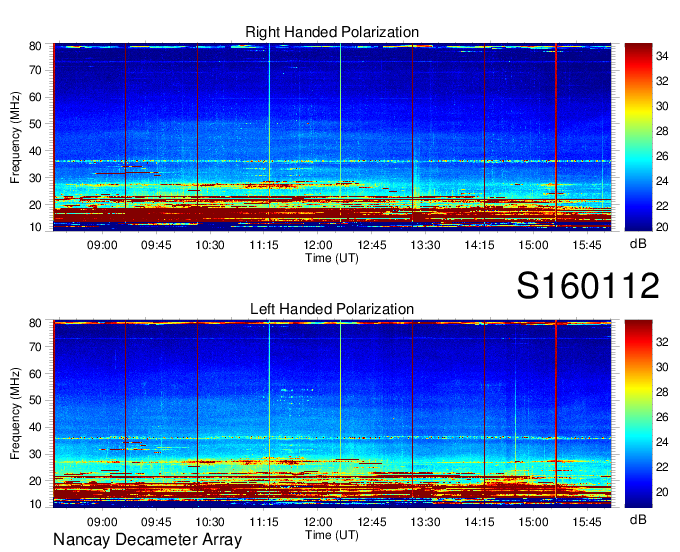Click the 12:45 tick under Left Handed plot
This screenshot has height=552, width=680.
[x=372, y=522]
